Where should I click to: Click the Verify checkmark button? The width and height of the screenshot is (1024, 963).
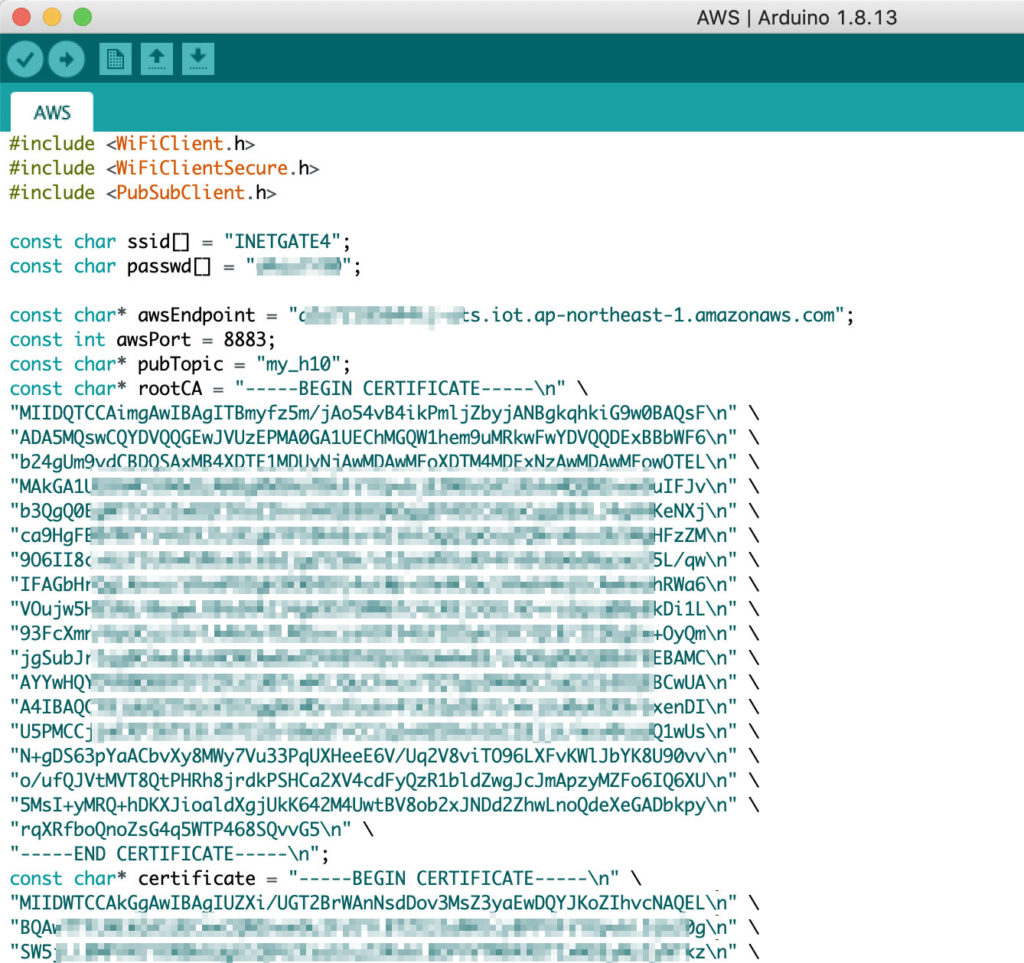coord(25,59)
